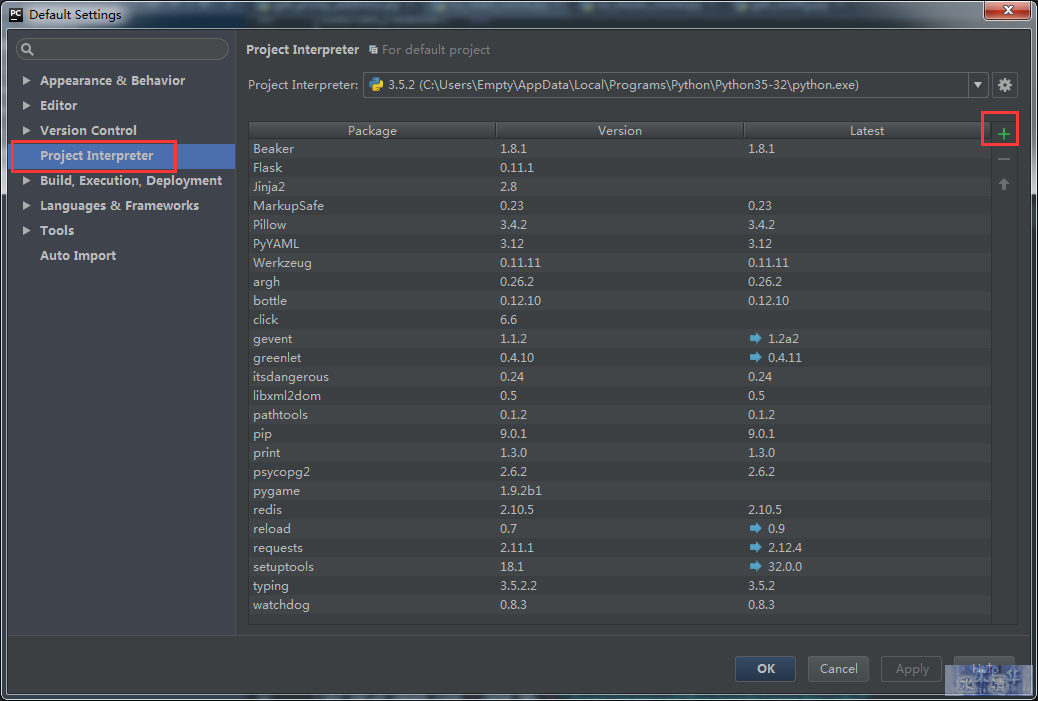
Task: Select Version Control in settings tree
Action: point(88,130)
